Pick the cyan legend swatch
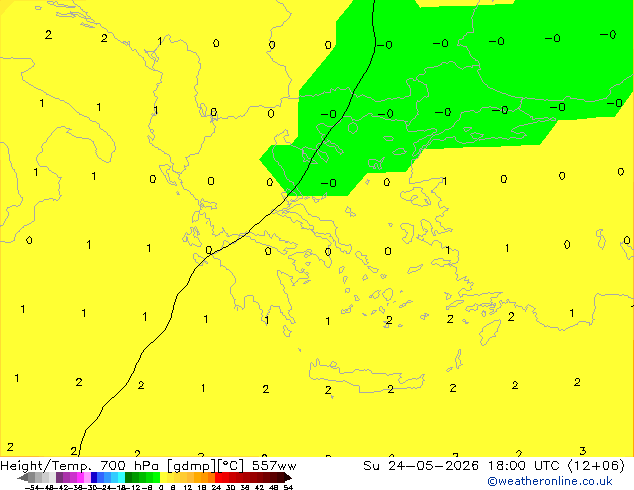This screenshot has width=634, height=490. pos(121,477)
